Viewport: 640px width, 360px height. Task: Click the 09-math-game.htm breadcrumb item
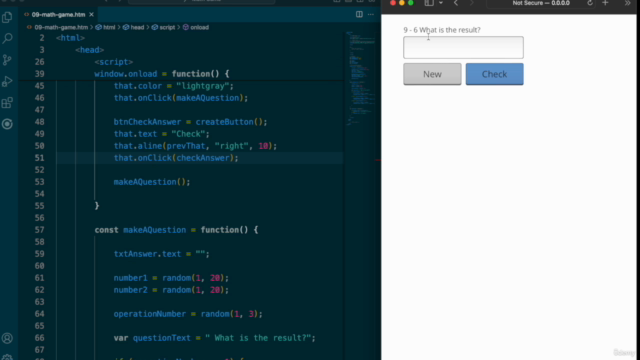61,27
